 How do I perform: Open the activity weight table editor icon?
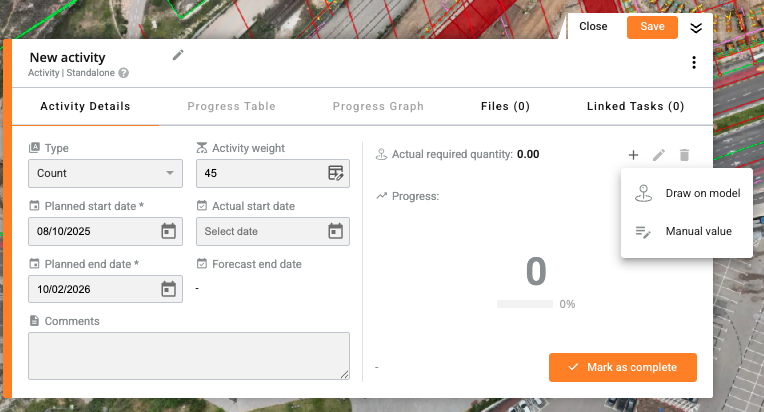pos(336,173)
